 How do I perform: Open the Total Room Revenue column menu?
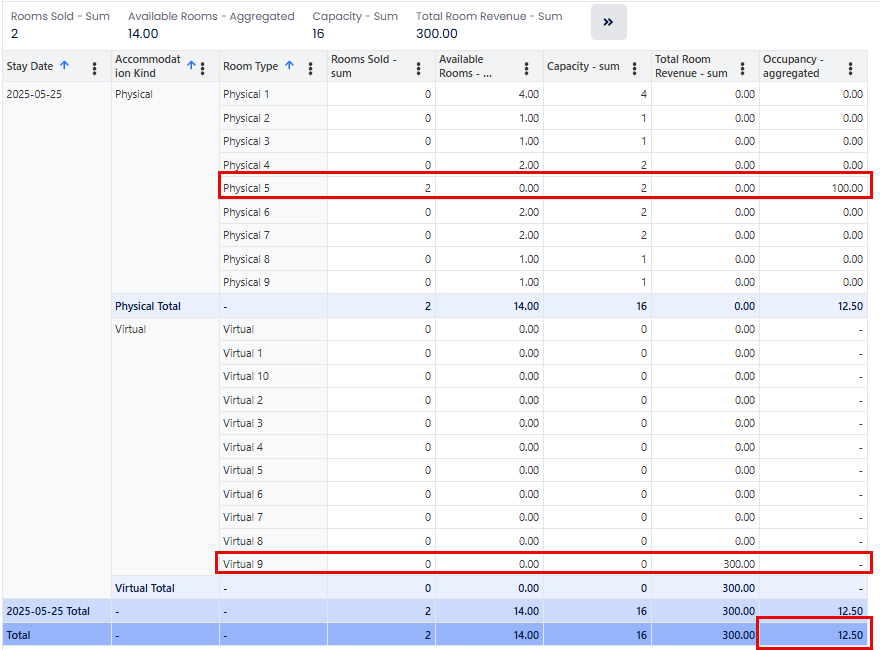click(743, 68)
